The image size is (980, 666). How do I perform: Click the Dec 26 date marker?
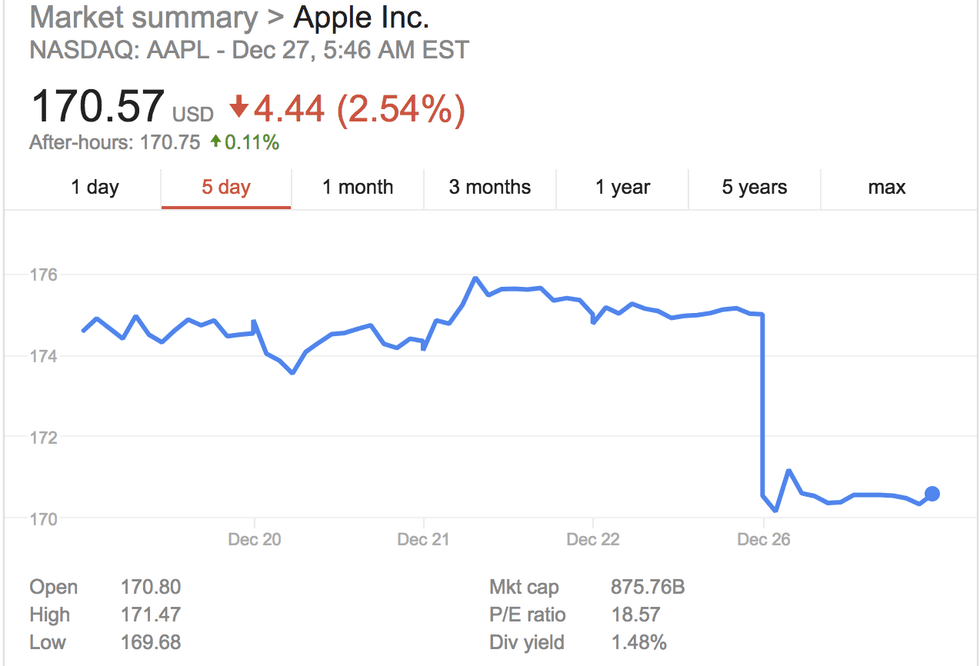coord(763,539)
